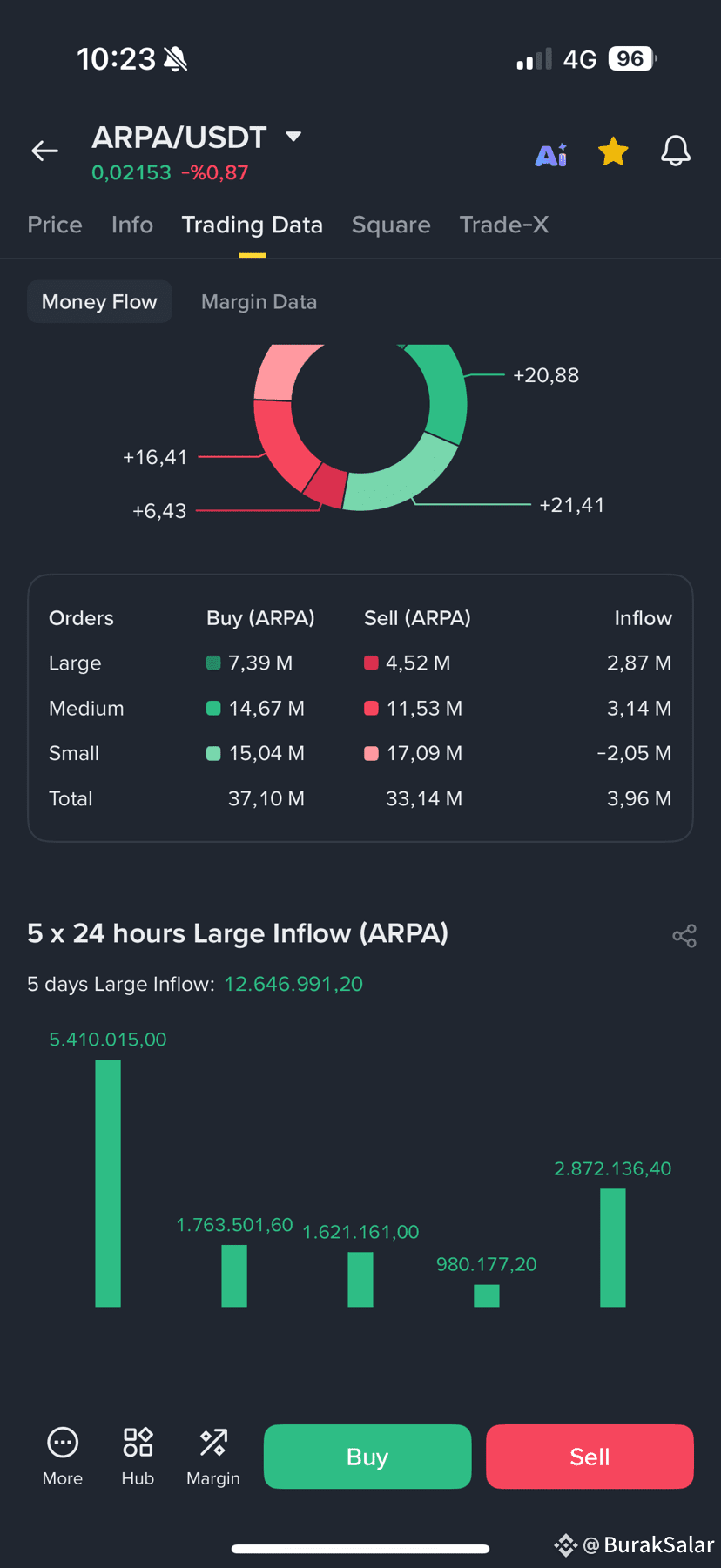Tap the price change -%0,87
Image resolution: width=721 pixels, height=1568 pixels.
215,172
